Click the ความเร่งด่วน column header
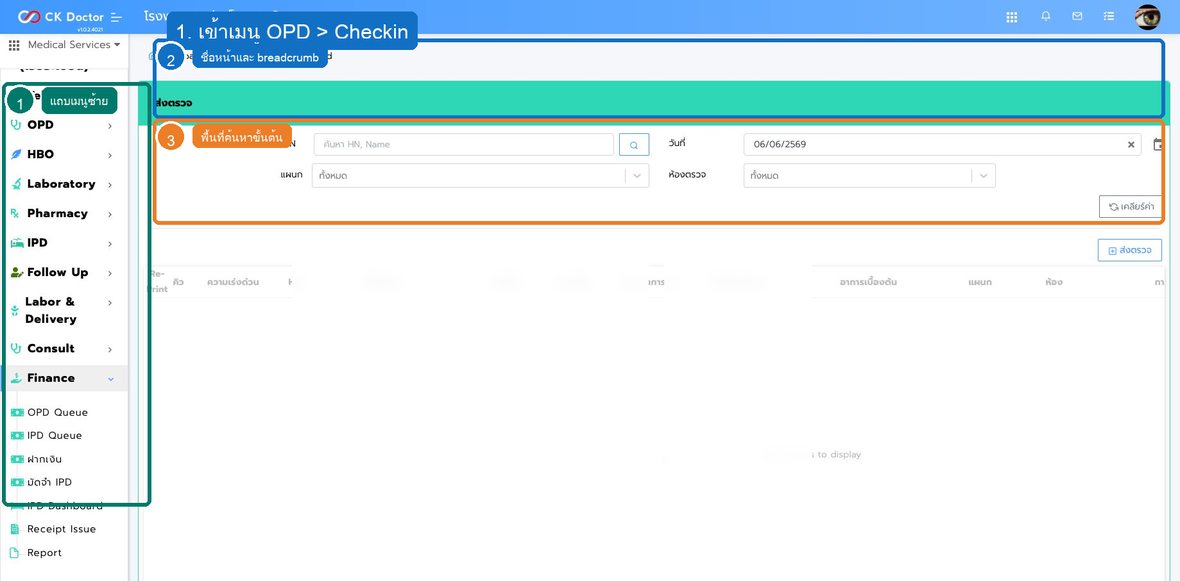 233,282
